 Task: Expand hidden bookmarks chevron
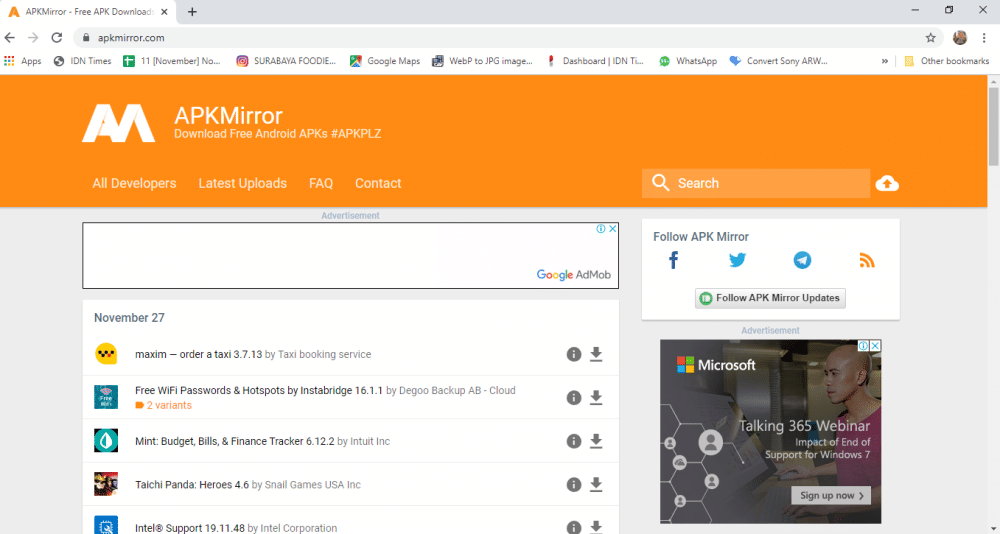coord(885,61)
